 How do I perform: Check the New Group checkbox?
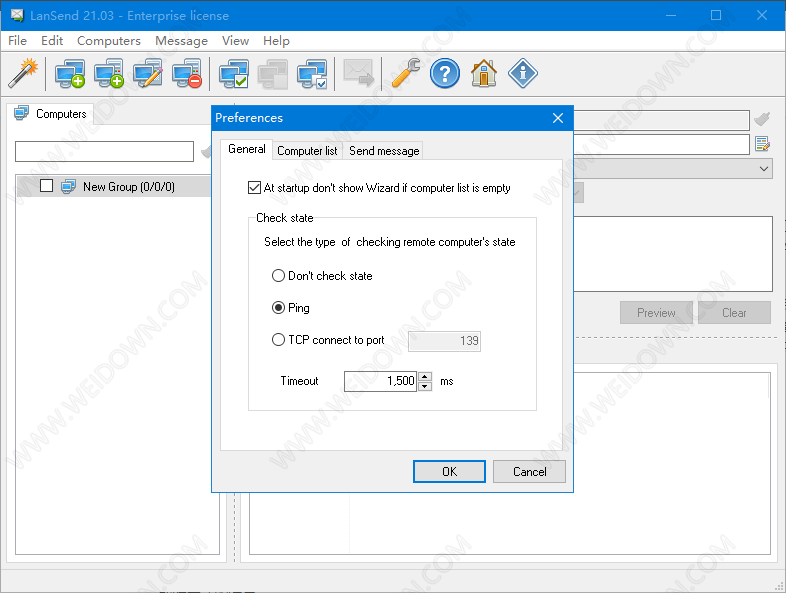pos(46,186)
